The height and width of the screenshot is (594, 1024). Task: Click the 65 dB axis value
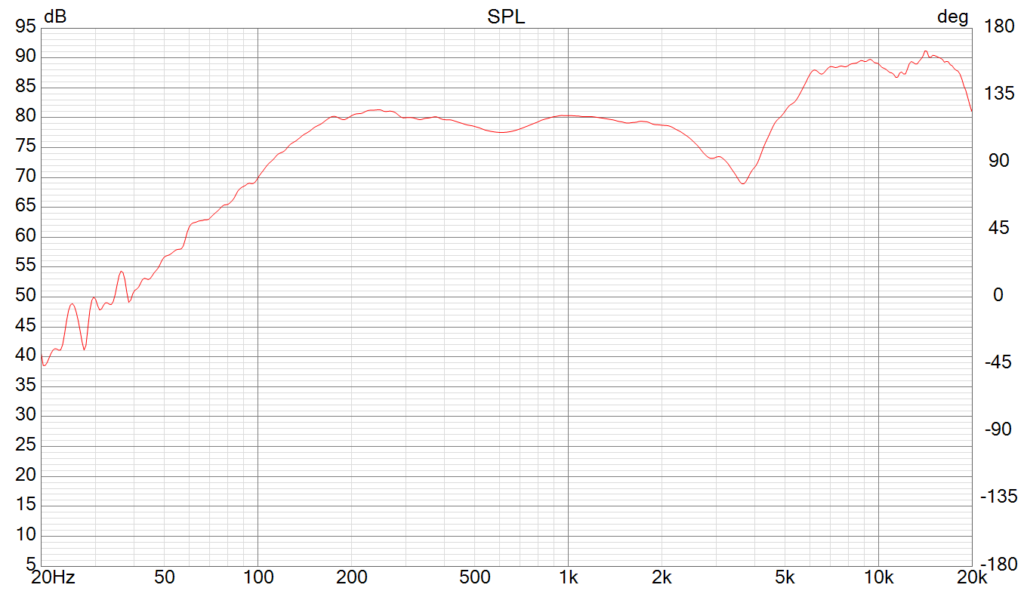click(25, 205)
